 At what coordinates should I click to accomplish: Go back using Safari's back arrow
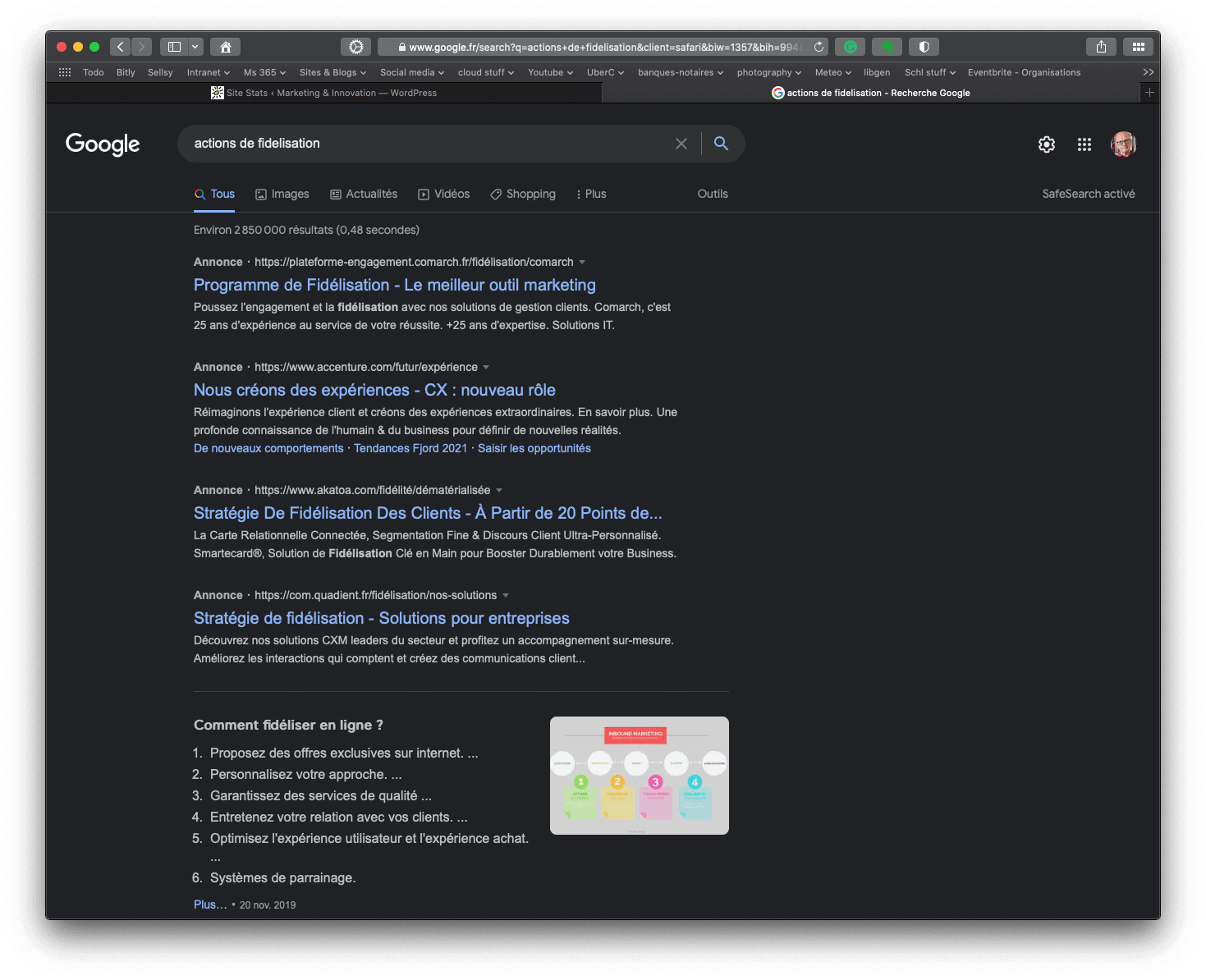120,47
